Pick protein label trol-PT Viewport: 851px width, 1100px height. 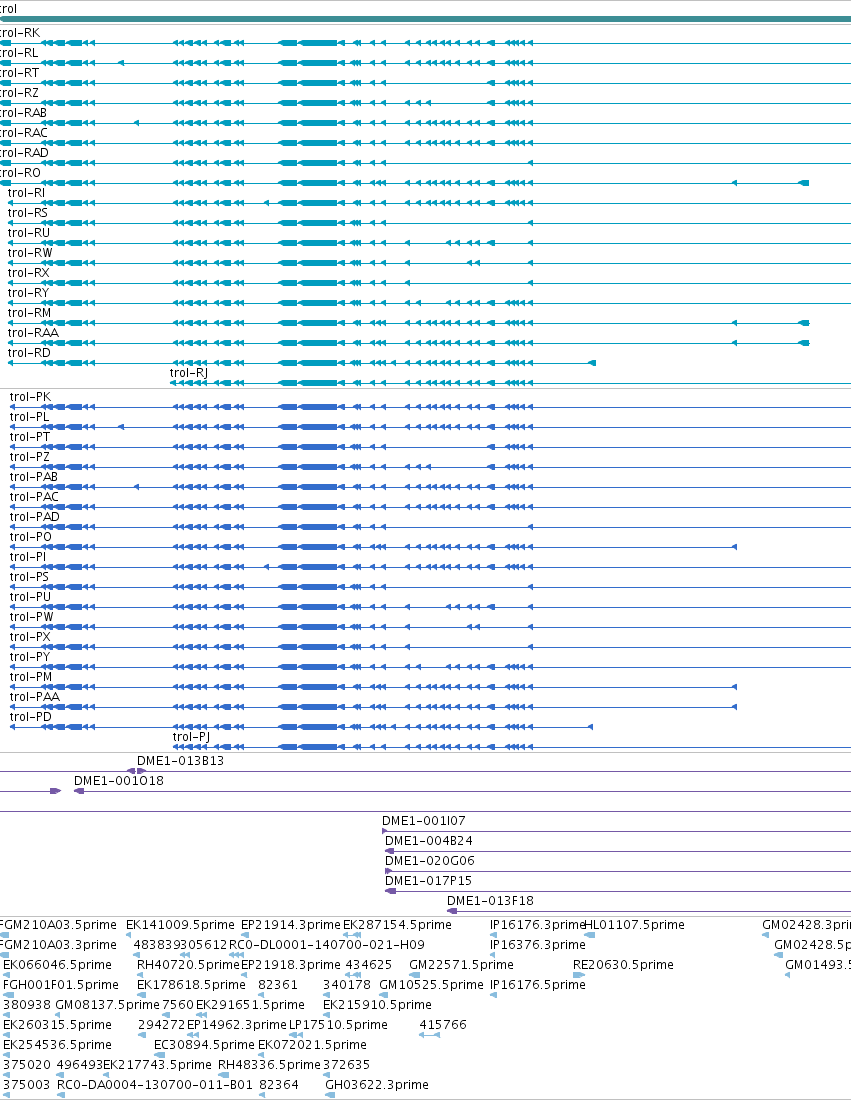click(x=30, y=437)
